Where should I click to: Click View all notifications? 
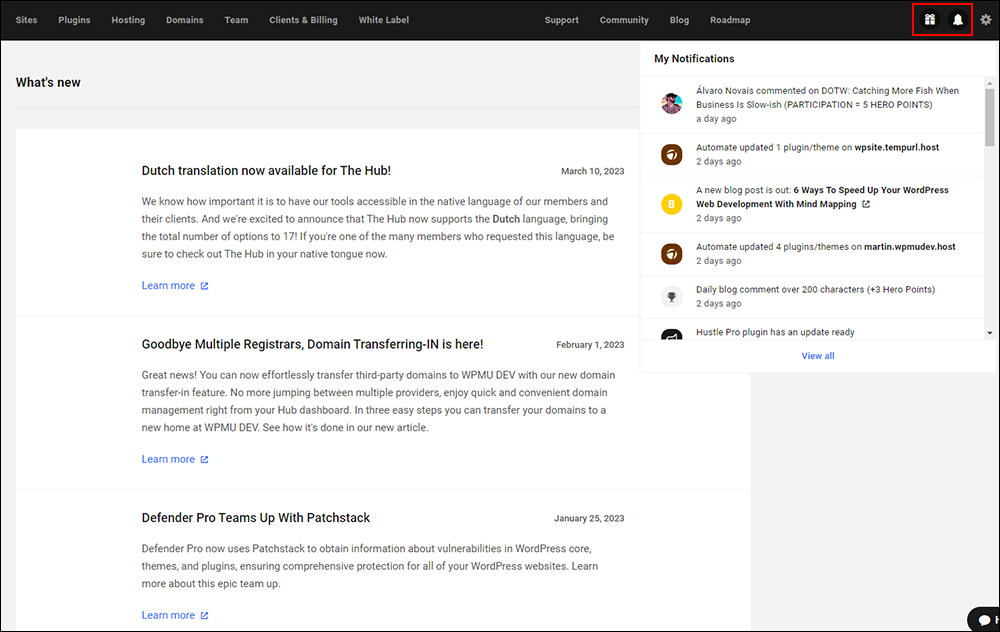pos(818,356)
